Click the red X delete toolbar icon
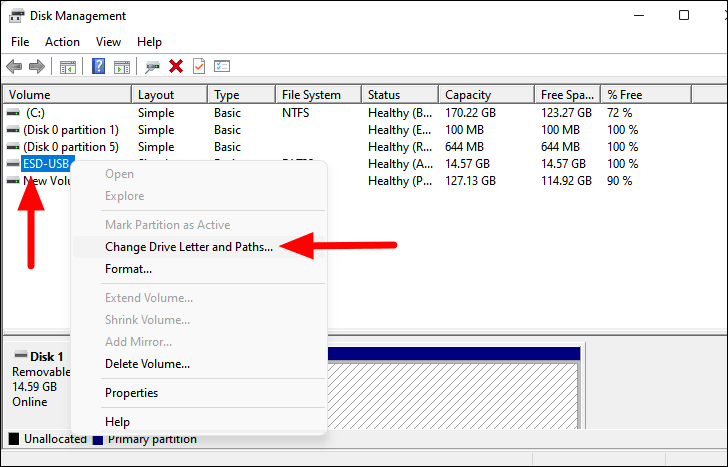This screenshot has height=467, width=728. click(176, 66)
